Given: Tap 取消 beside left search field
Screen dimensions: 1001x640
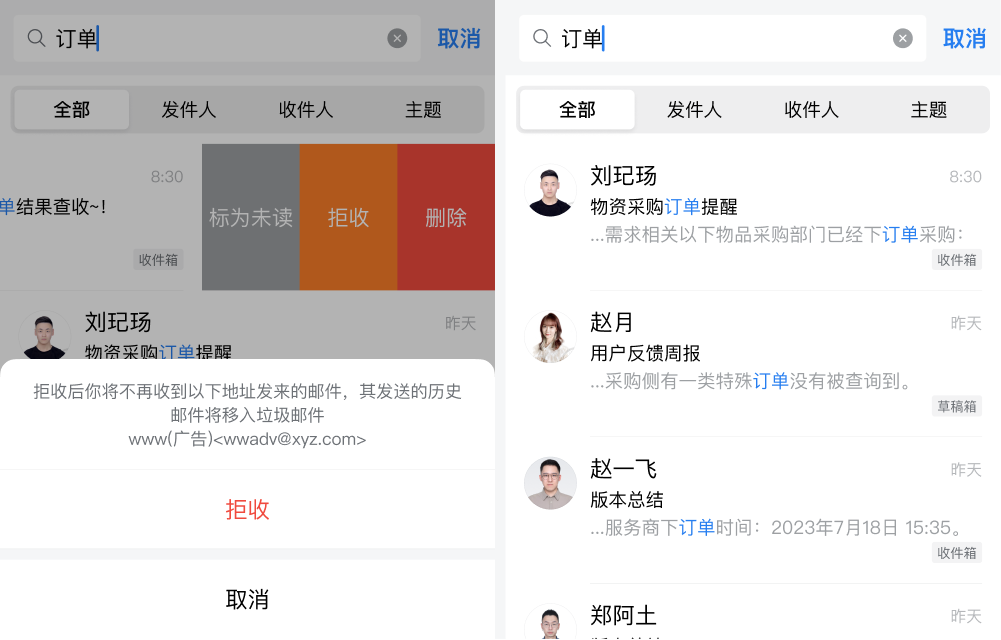Looking at the screenshot, I should tap(459, 38).
